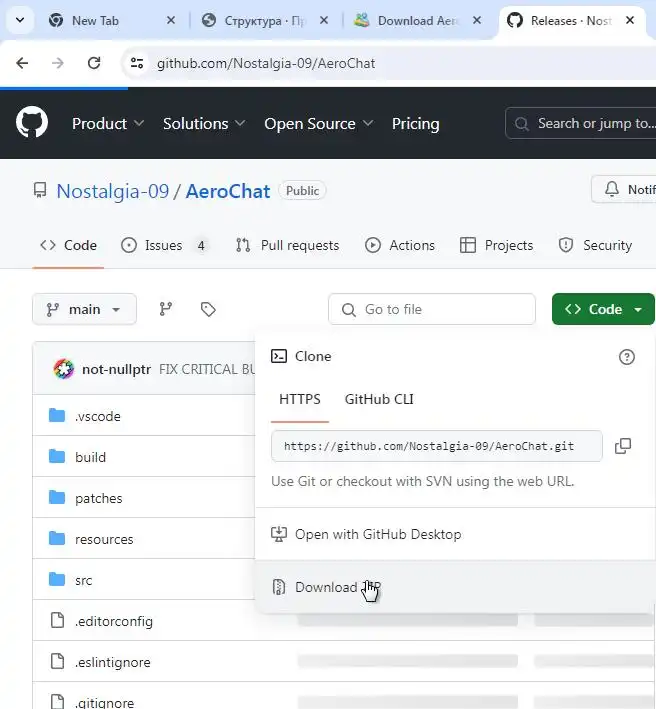Go back to previous page

pyautogui.click(x=22, y=63)
